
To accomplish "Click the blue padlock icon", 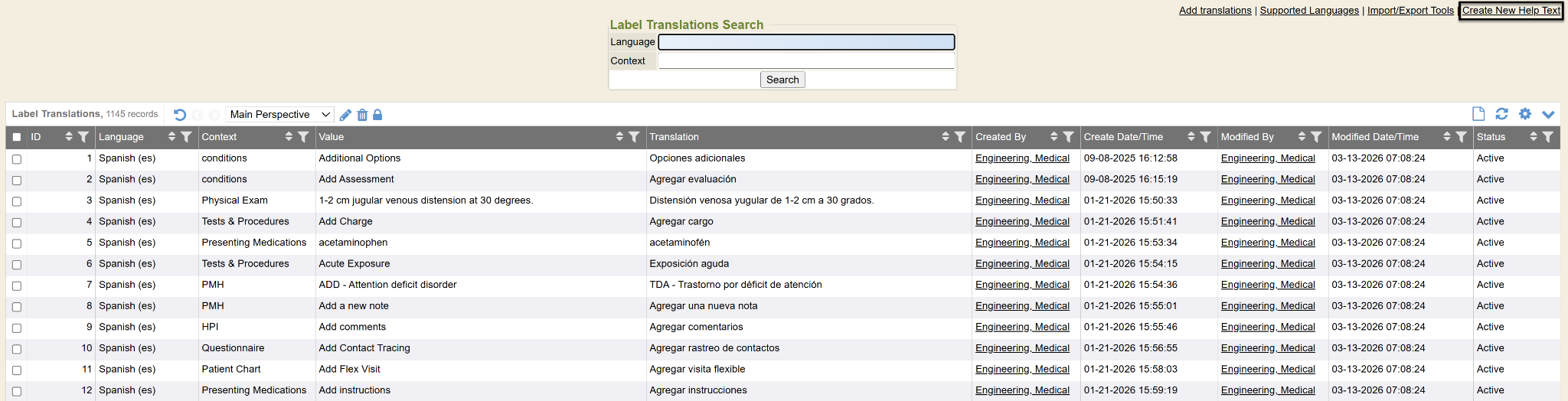I will 377,115.
